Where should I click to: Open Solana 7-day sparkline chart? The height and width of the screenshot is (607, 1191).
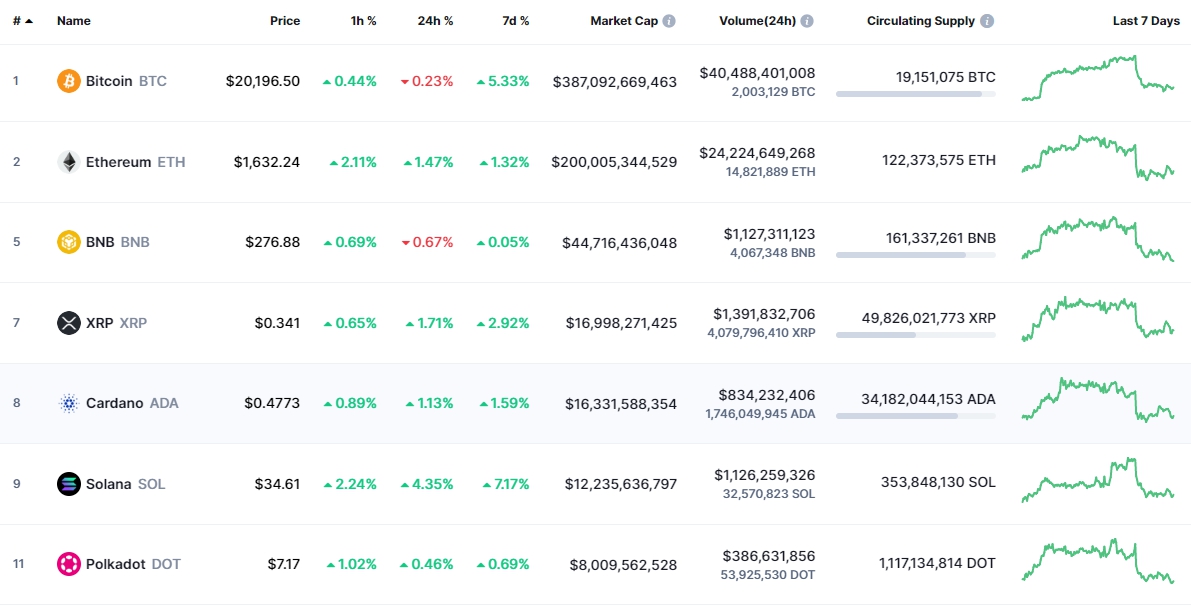coord(1098,480)
